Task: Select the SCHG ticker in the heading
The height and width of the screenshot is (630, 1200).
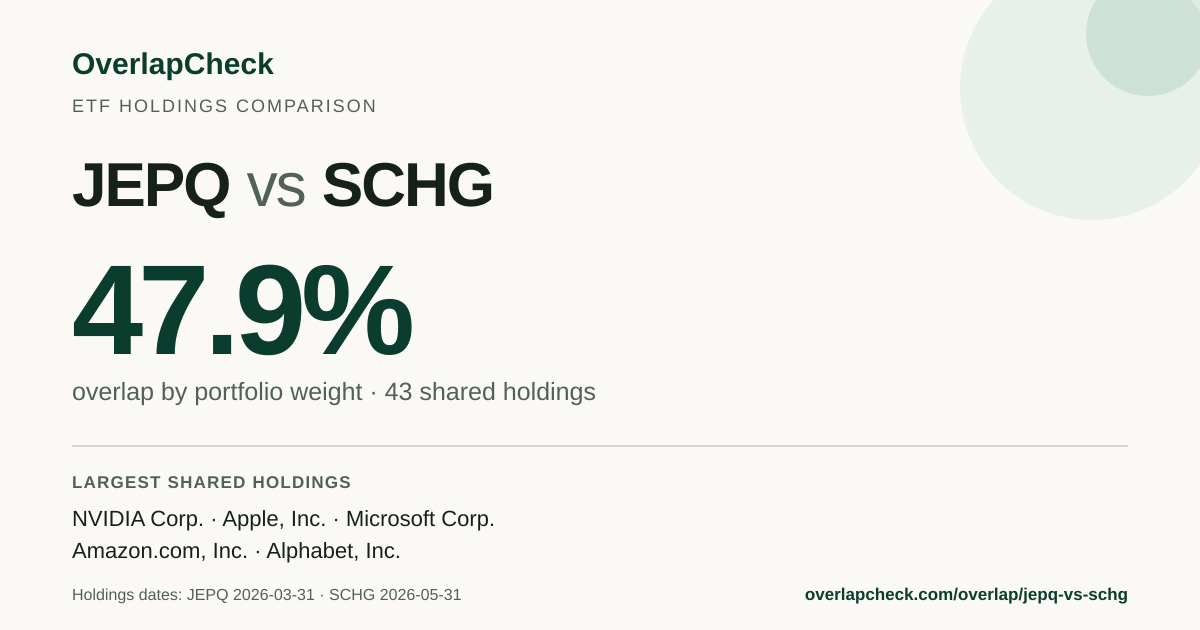Action: 407,186
